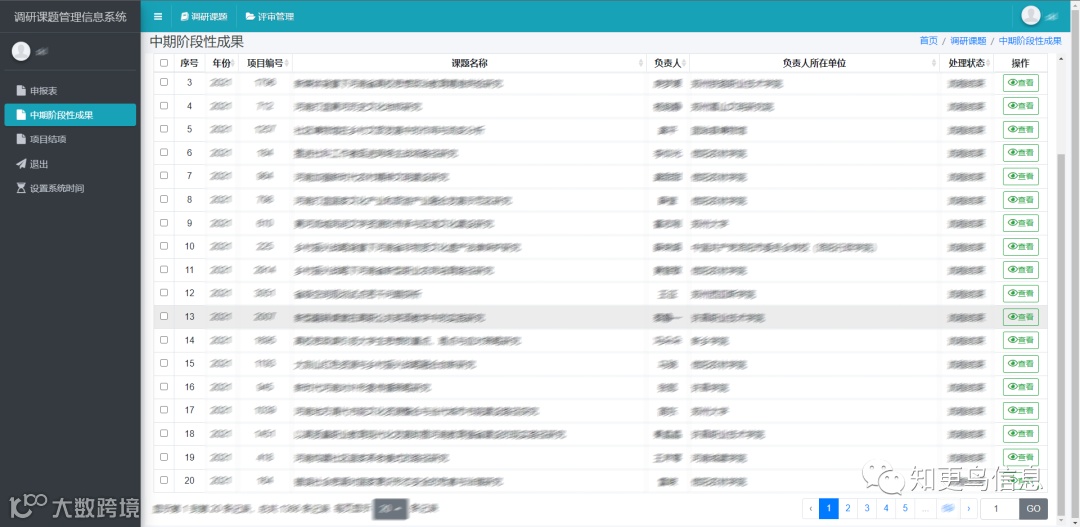
Task: Go to page 4 in pagination
Action: point(886,508)
